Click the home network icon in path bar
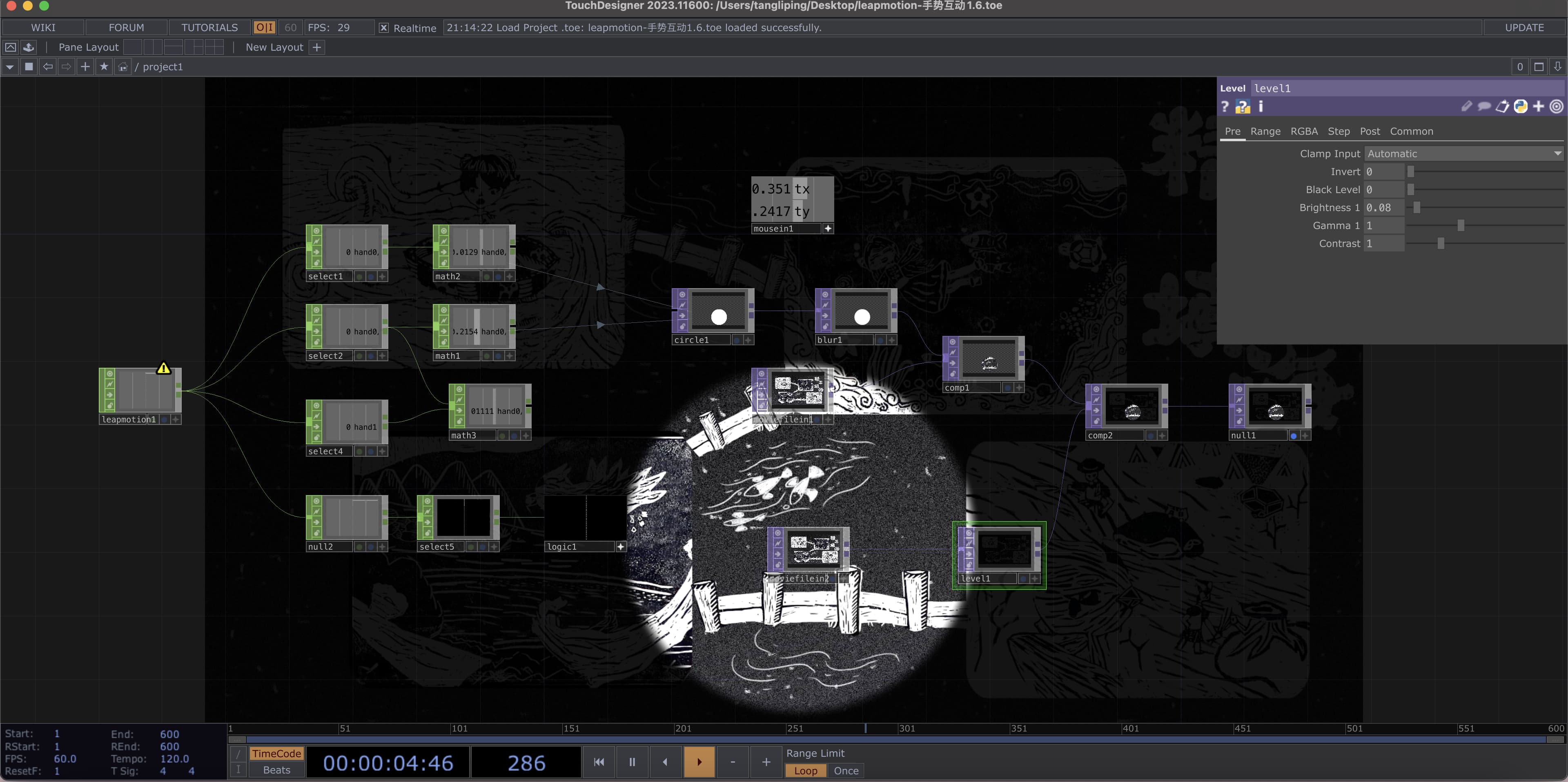This screenshot has height=782, width=1568. tap(123, 67)
